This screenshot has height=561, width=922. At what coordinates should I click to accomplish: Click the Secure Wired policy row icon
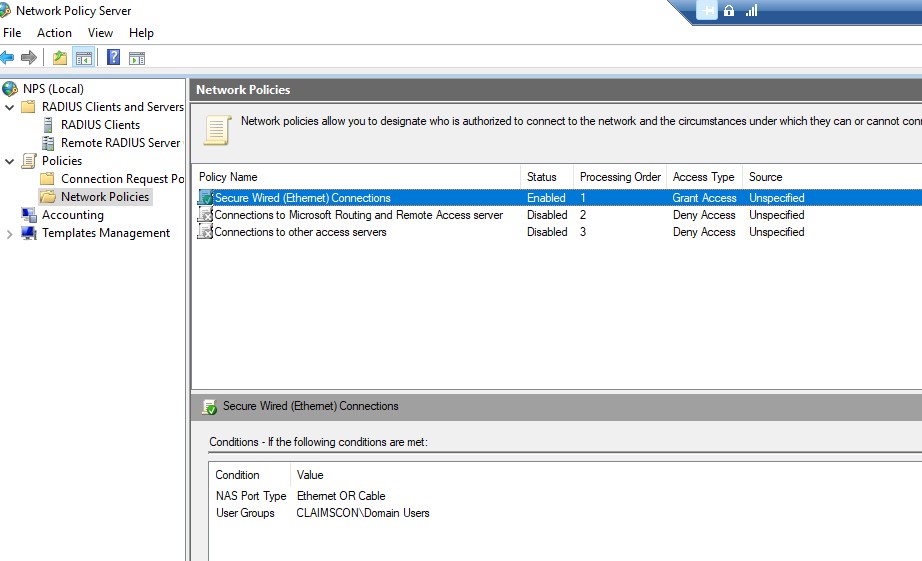[206, 198]
